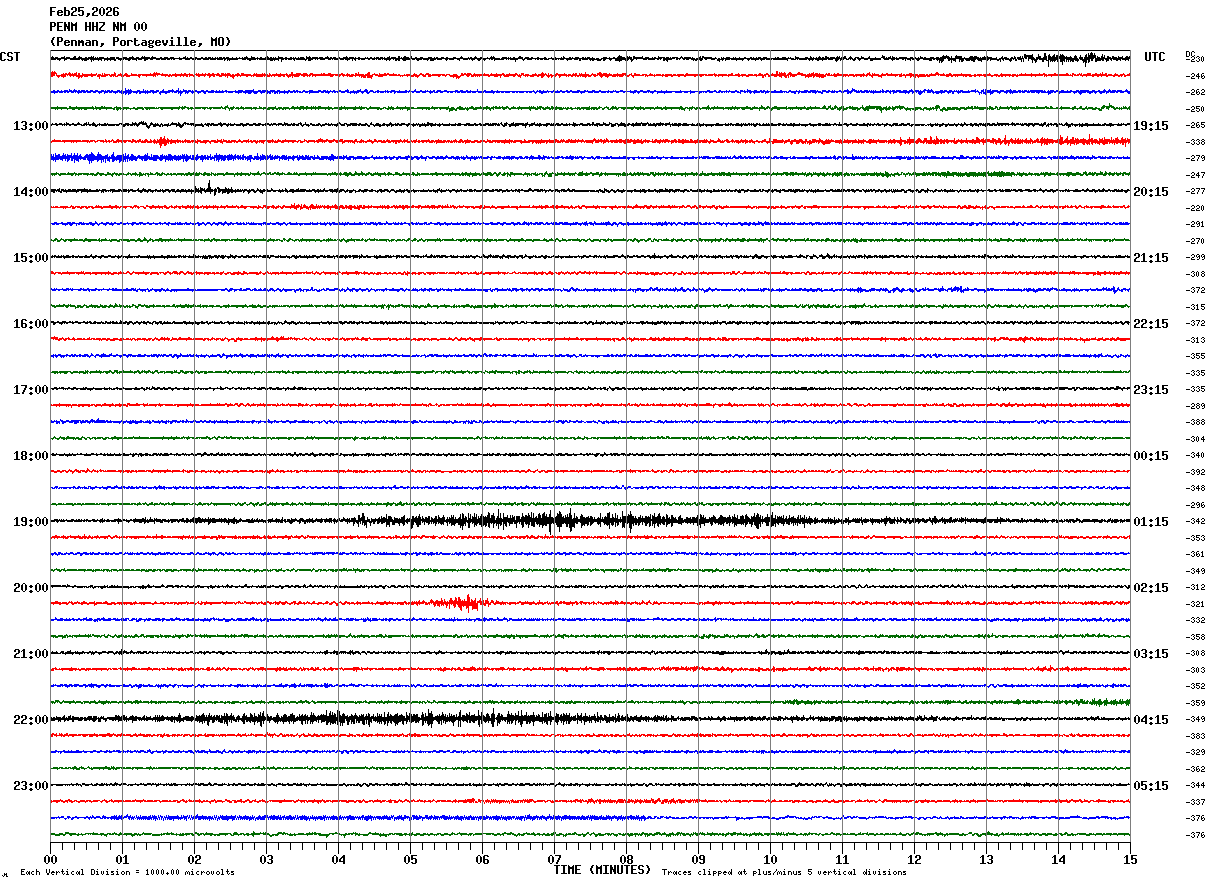Click minute tick '07' on time axis

[x=554, y=860]
